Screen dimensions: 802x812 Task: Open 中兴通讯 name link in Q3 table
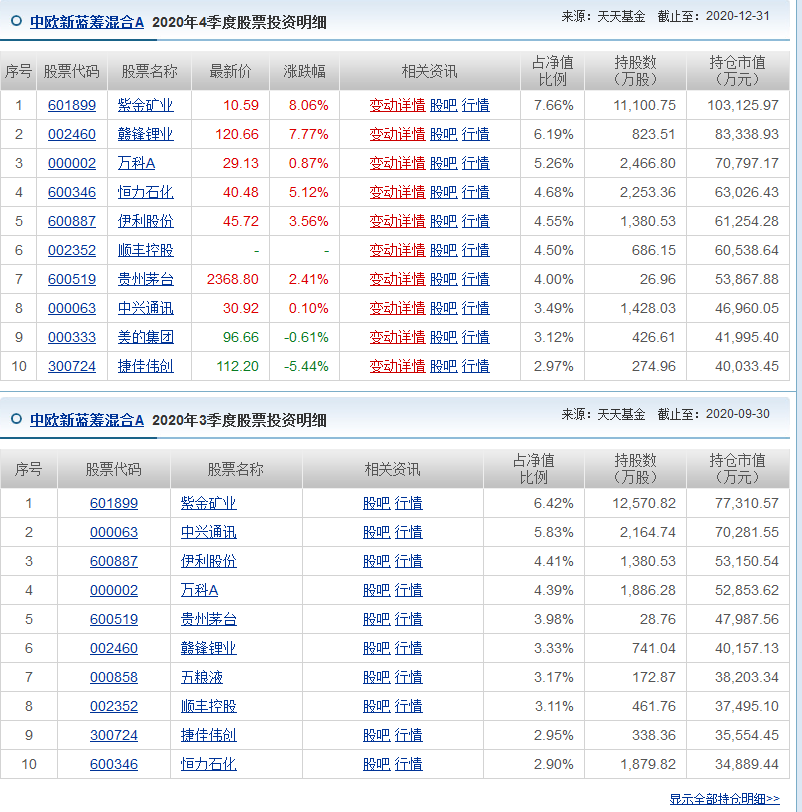(209, 532)
